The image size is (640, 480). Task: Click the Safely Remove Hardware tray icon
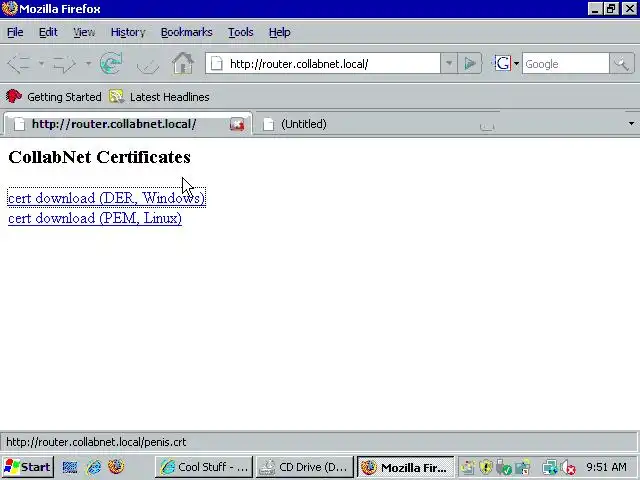click(504, 467)
